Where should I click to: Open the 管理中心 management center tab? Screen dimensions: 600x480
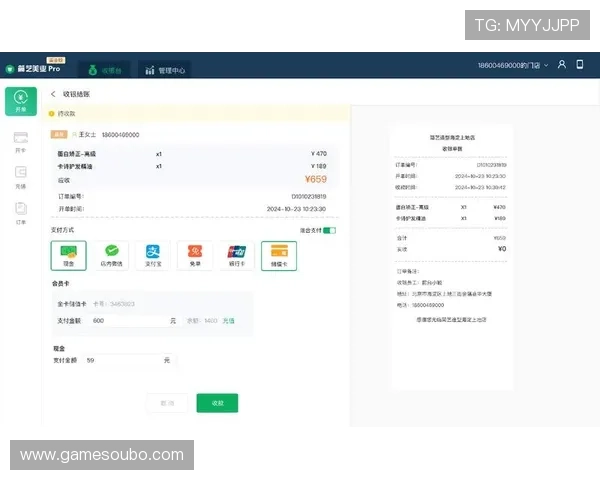point(165,70)
